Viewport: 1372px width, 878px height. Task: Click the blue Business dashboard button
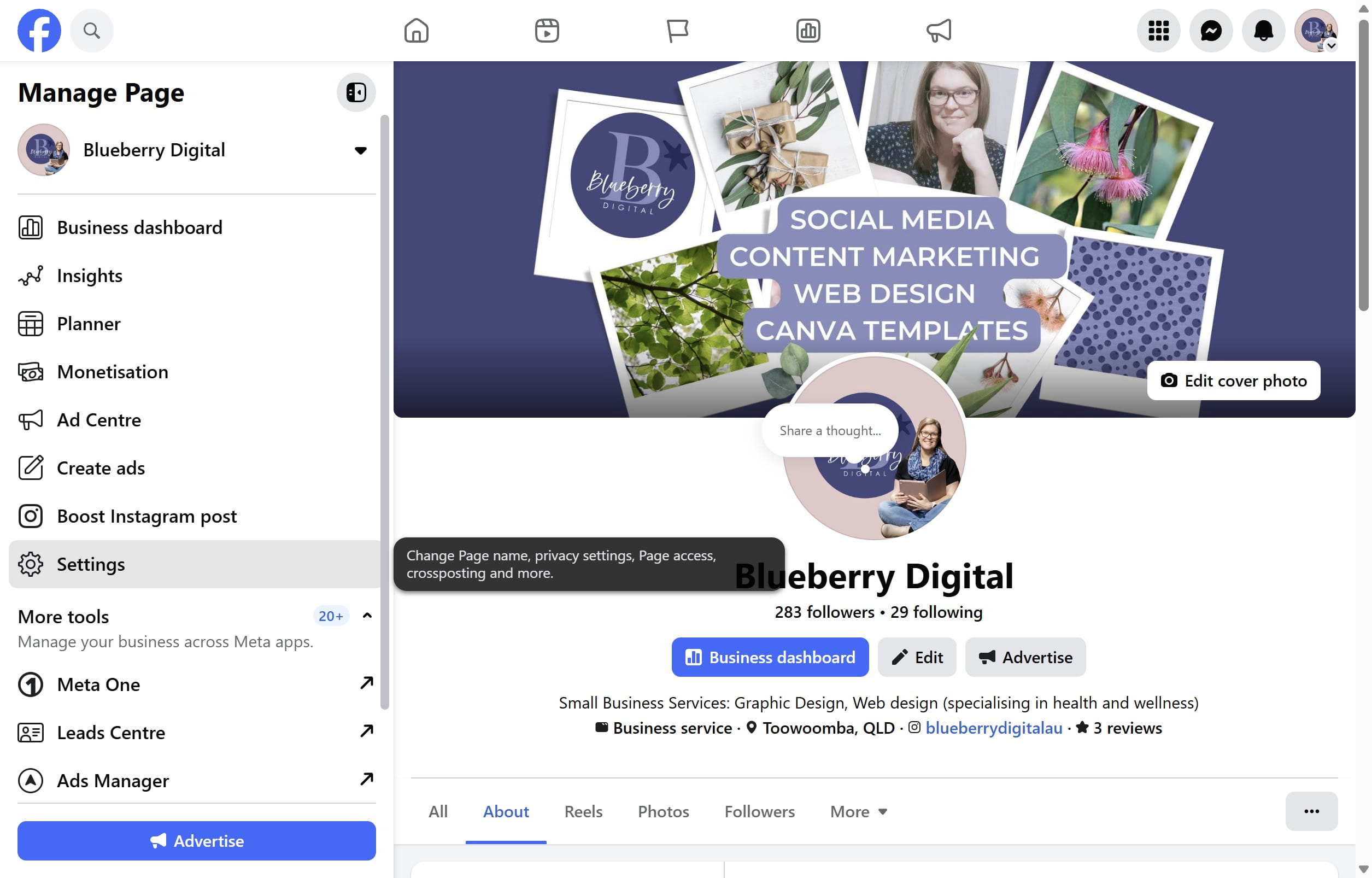coord(770,657)
